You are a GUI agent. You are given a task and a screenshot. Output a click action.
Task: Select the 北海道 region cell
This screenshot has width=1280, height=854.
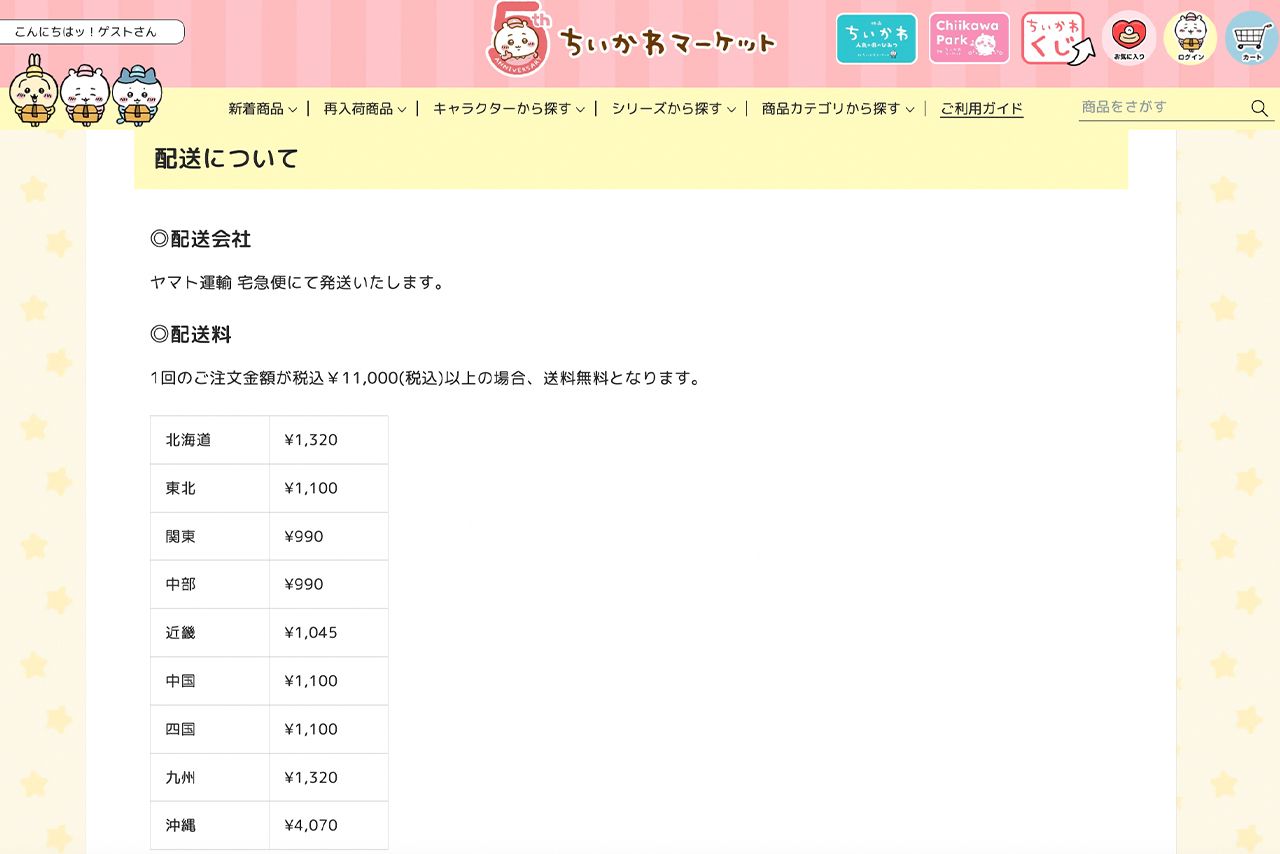(210, 440)
